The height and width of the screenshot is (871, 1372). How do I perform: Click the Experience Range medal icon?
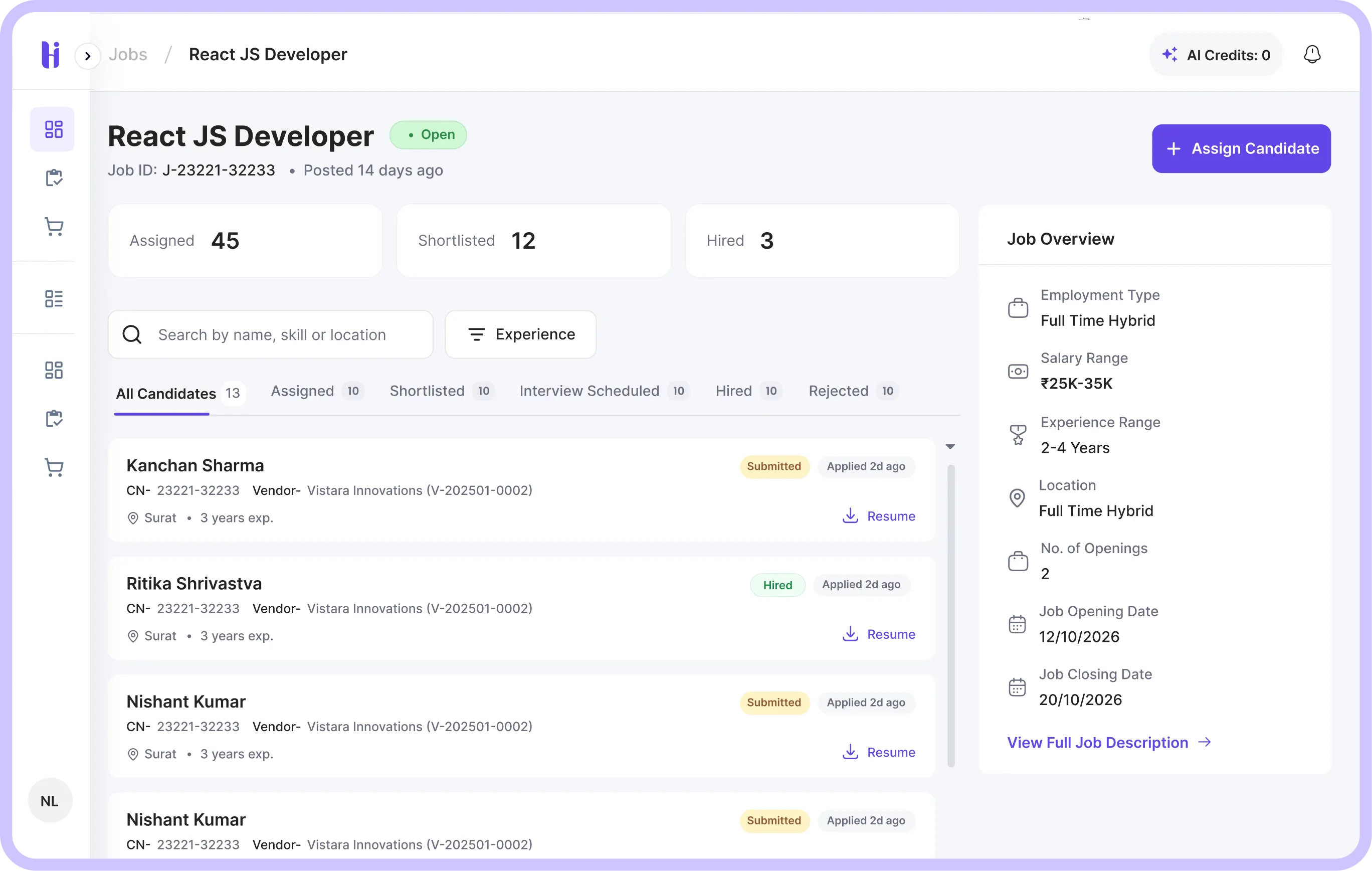point(1018,435)
